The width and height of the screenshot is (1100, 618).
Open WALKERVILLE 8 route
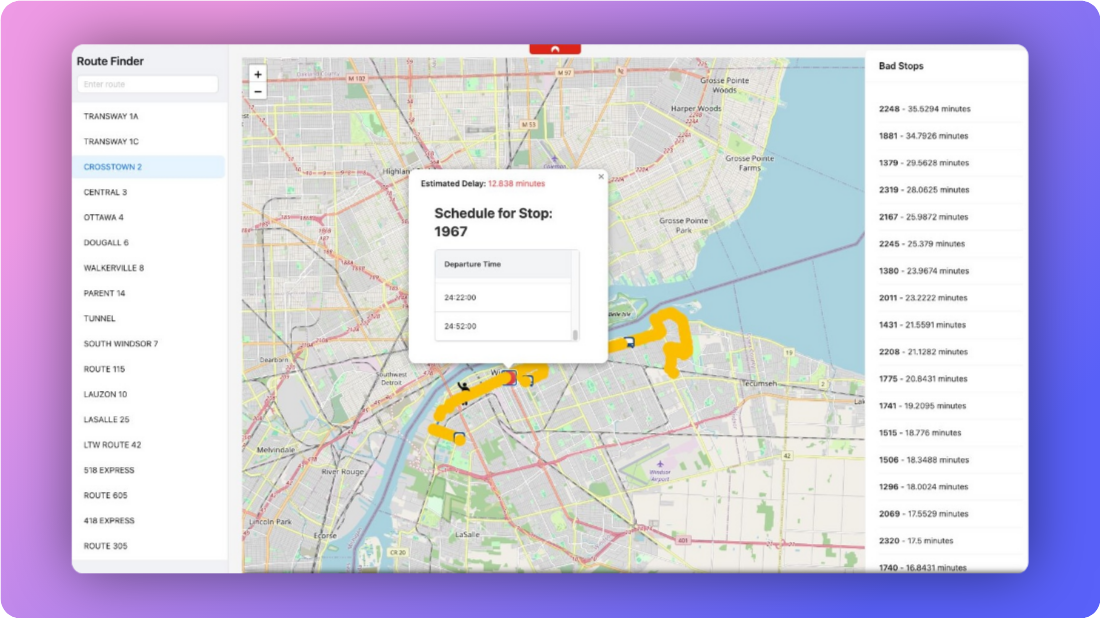[x=114, y=268]
